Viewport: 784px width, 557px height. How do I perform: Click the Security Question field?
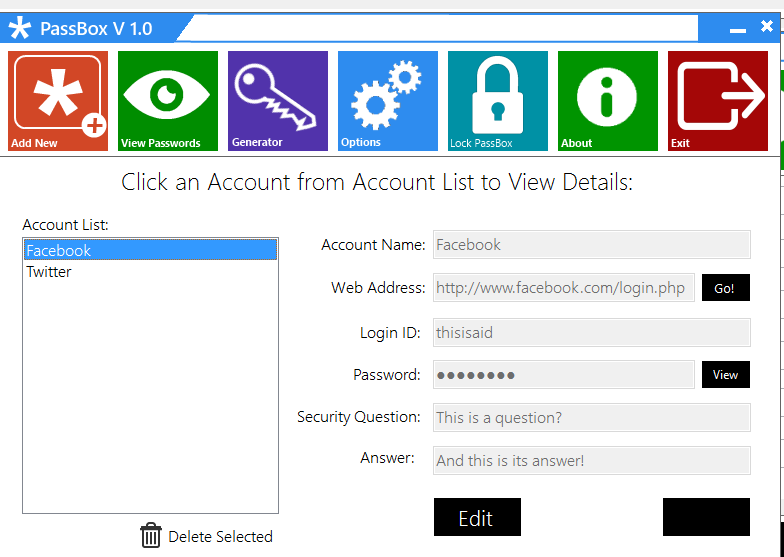pos(591,418)
